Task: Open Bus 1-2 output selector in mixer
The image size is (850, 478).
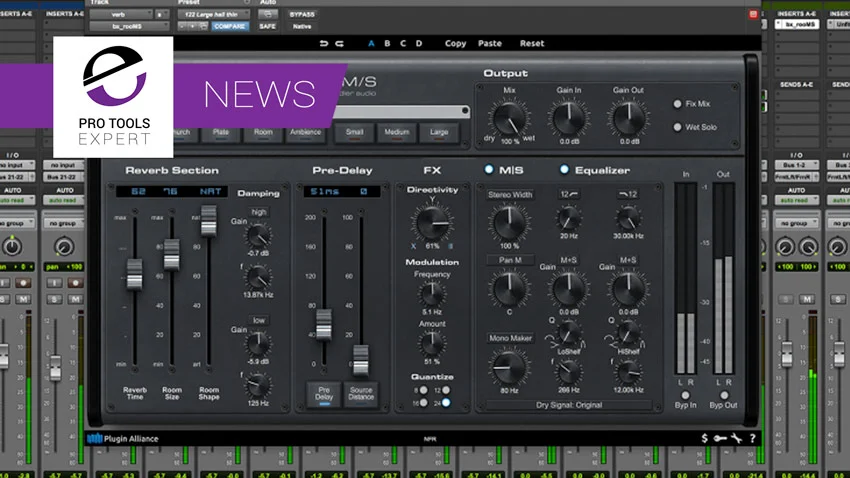Action: click(x=796, y=165)
